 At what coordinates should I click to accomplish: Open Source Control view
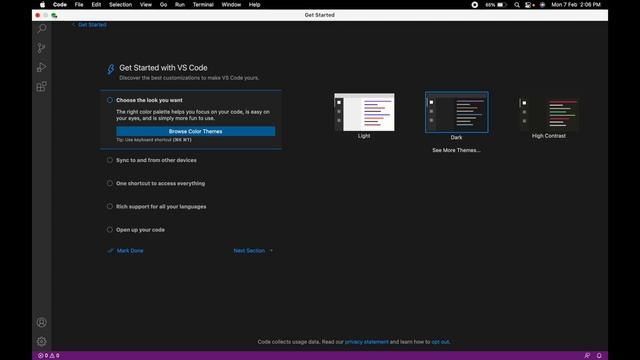pos(42,48)
